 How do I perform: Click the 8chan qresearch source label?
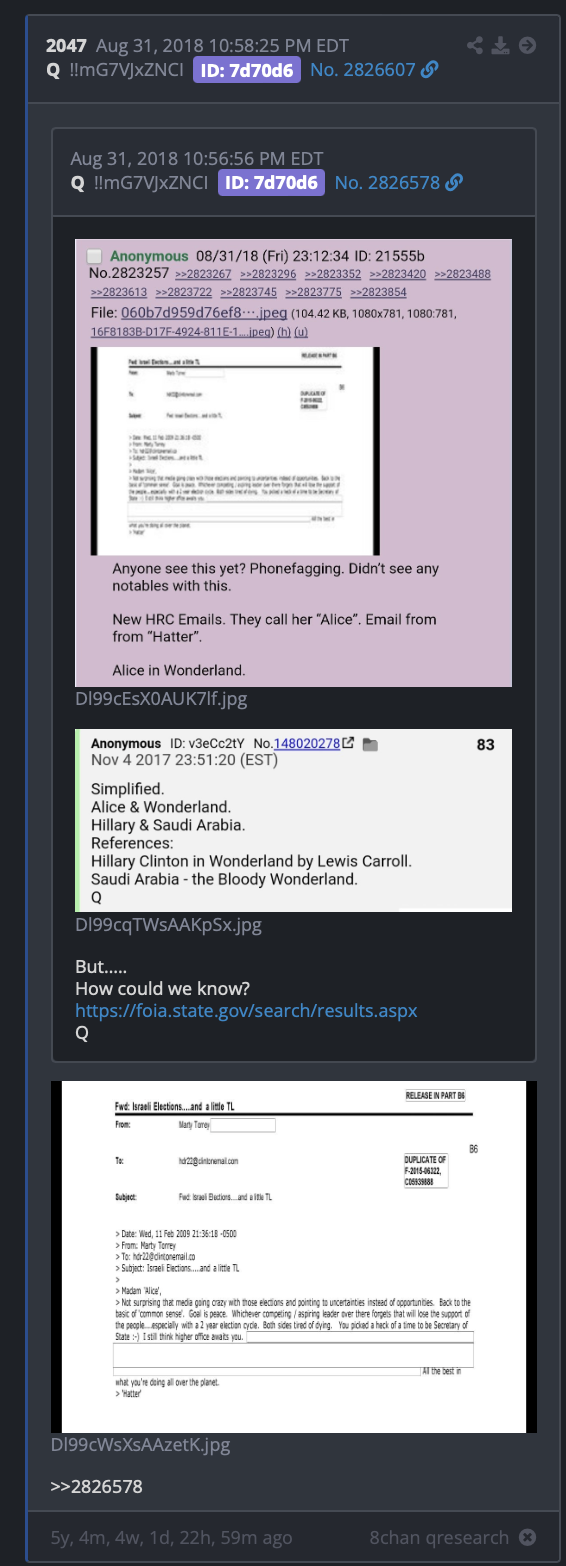pyautogui.click(x=439, y=1537)
